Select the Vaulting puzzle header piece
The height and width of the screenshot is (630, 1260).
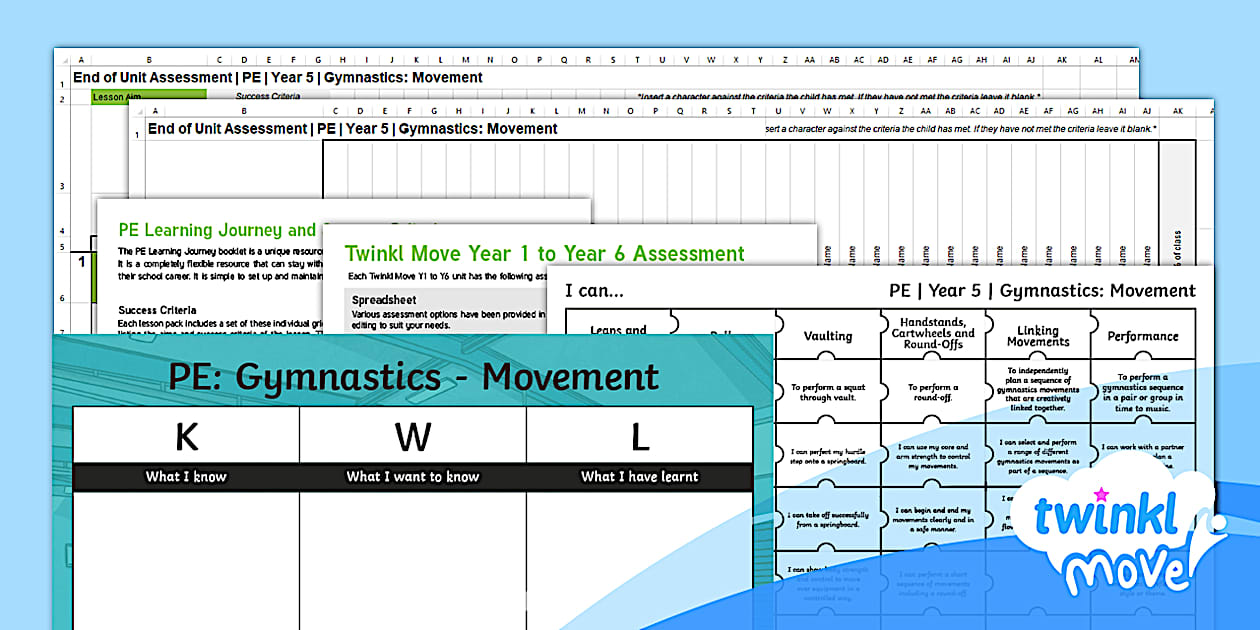pos(829,336)
